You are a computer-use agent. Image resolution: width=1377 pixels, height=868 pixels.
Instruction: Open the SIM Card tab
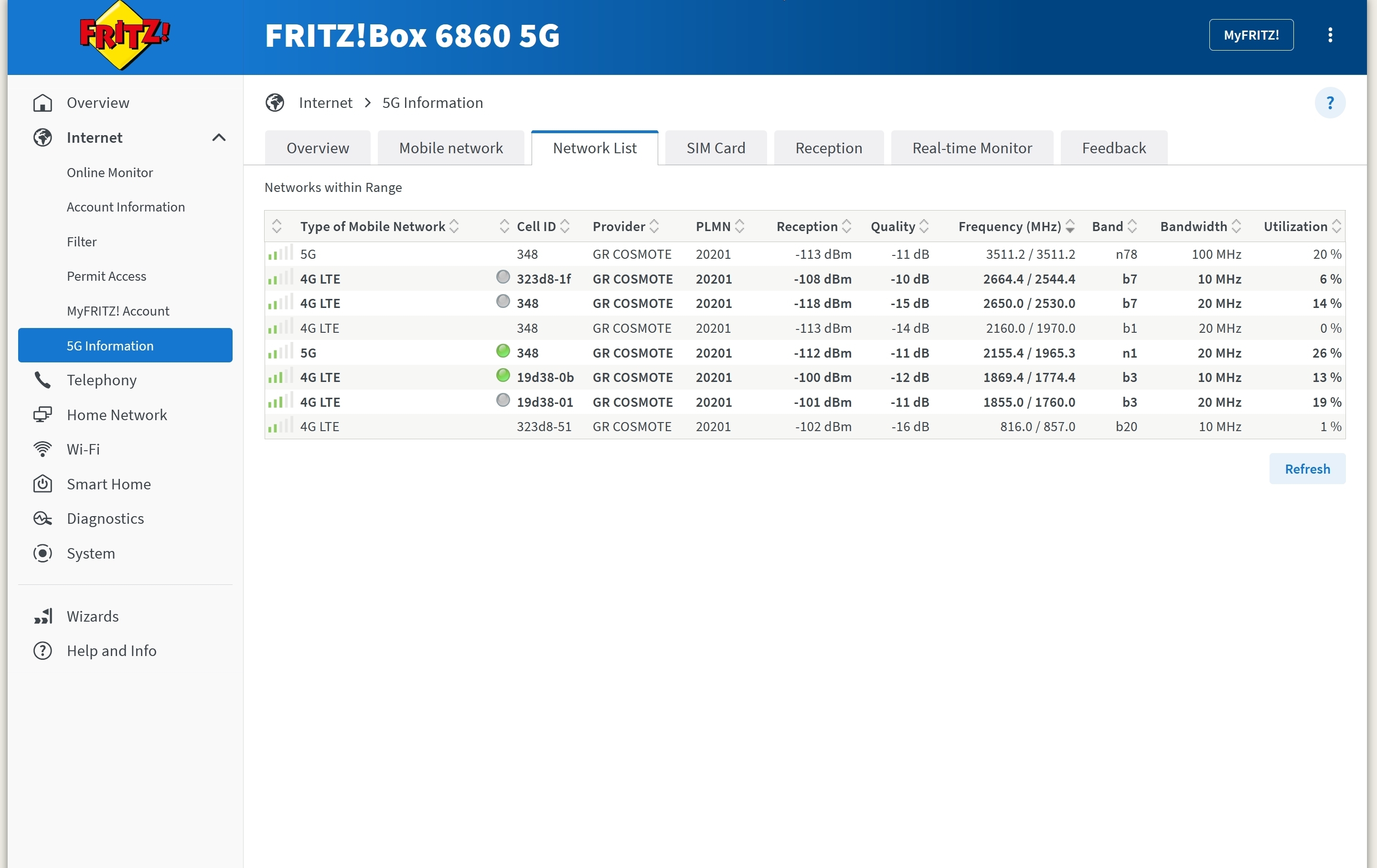point(715,148)
